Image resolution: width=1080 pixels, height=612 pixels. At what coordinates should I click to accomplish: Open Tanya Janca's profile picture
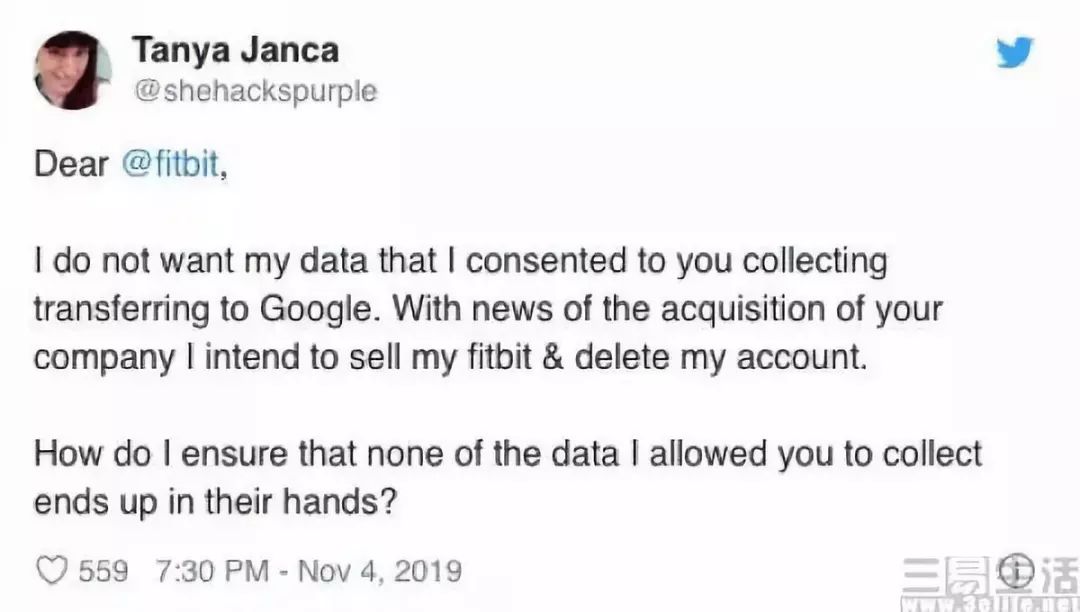point(73,70)
